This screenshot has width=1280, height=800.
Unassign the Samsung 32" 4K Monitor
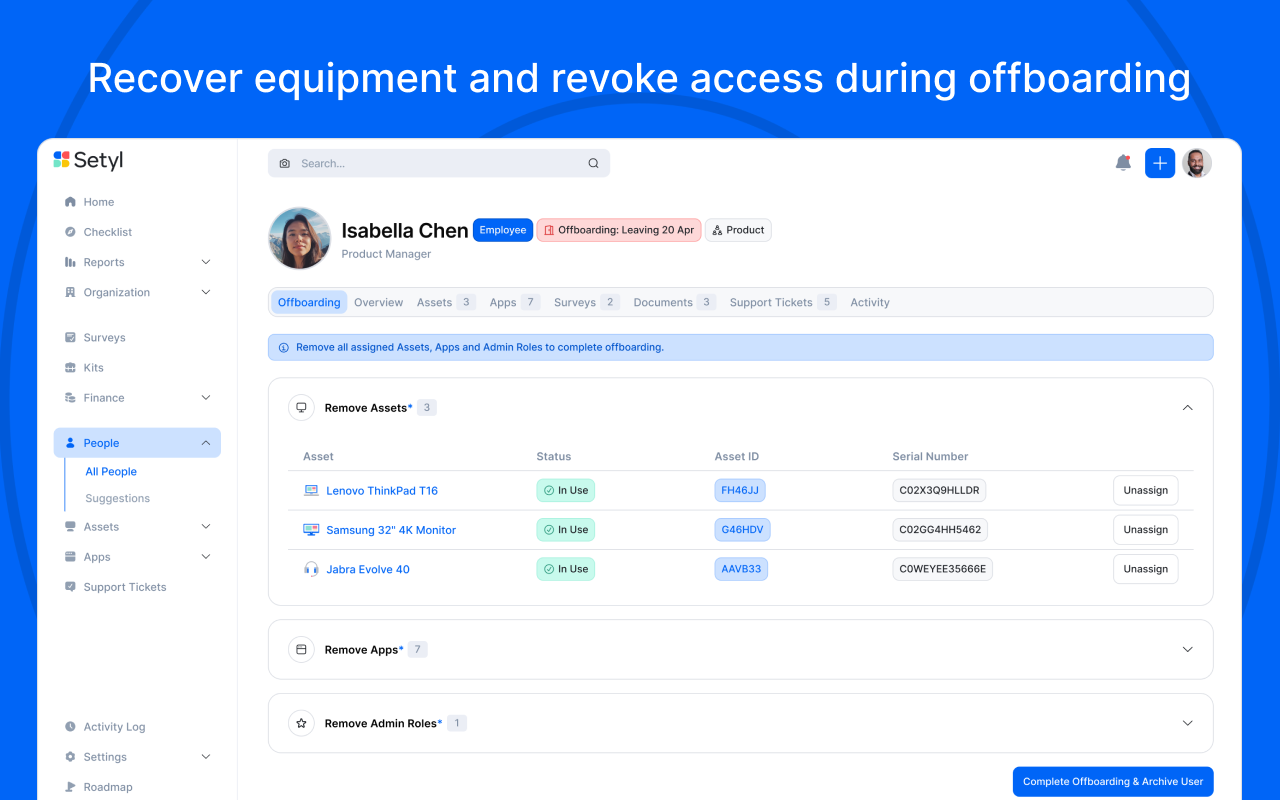pyautogui.click(x=1145, y=529)
